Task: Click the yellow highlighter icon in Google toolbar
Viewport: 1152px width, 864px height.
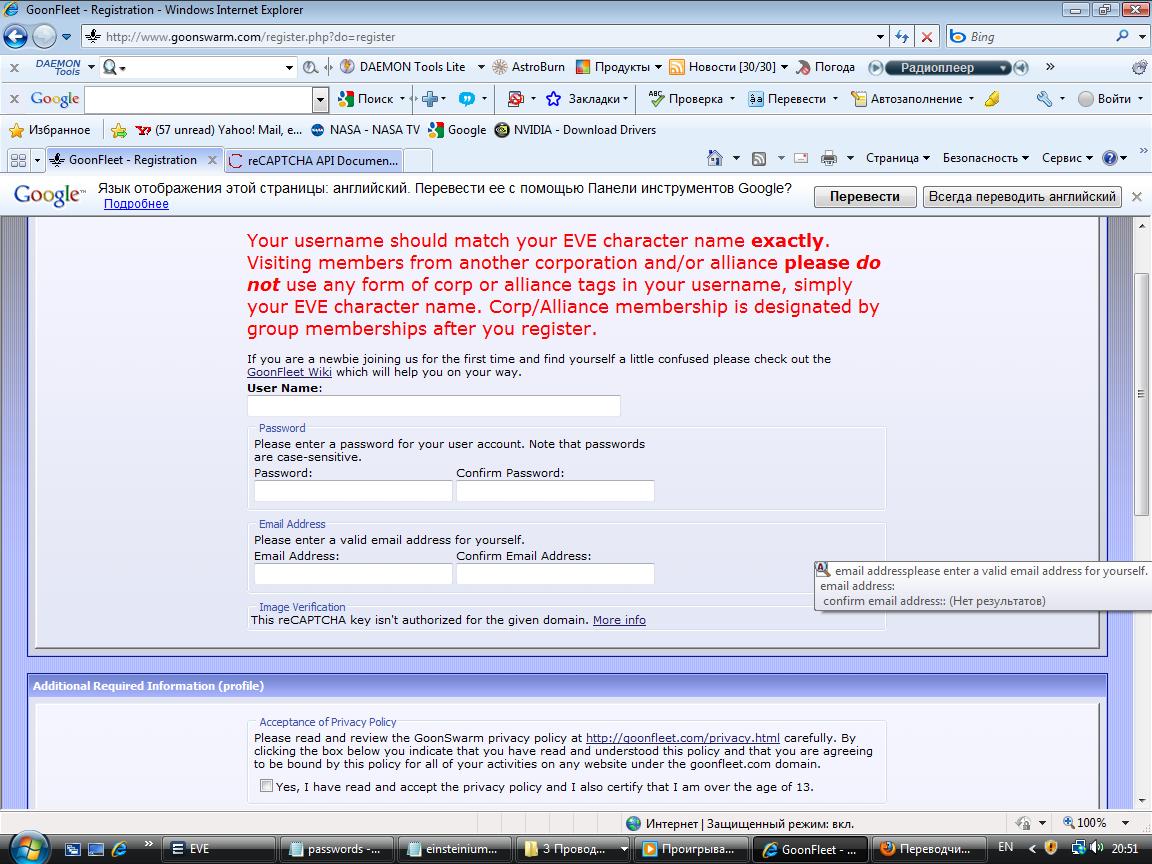Action: click(x=993, y=98)
